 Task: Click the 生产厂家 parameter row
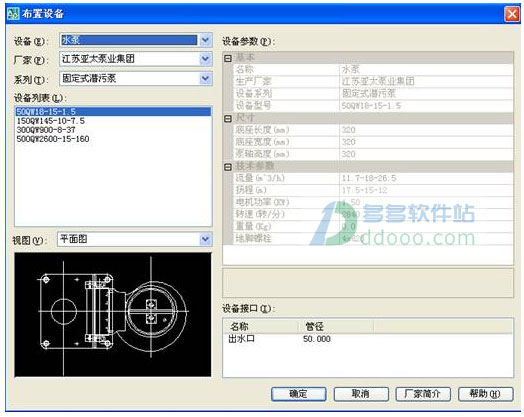click(x=373, y=82)
